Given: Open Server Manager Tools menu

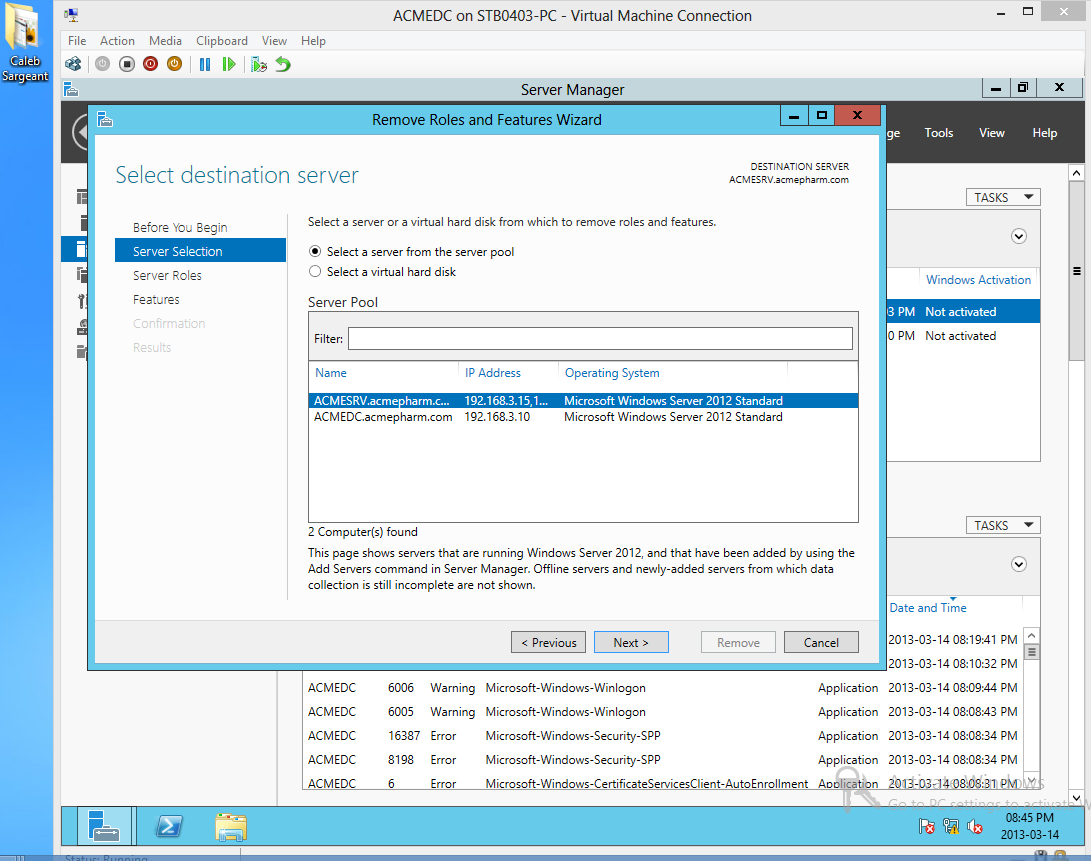Looking at the screenshot, I should tap(939, 132).
